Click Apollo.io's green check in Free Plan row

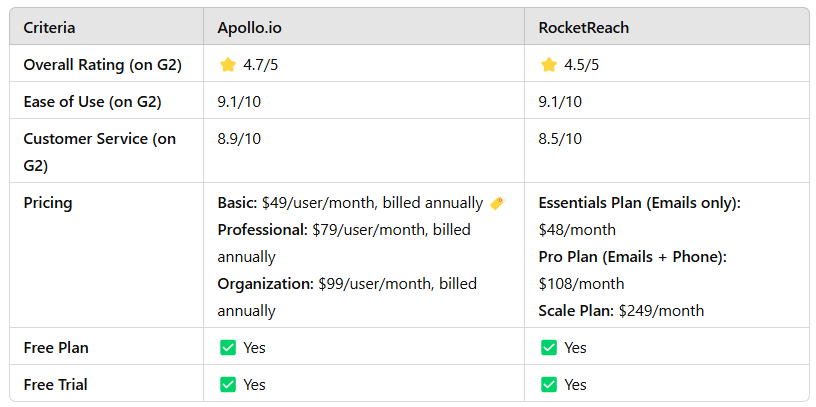click(228, 348)
